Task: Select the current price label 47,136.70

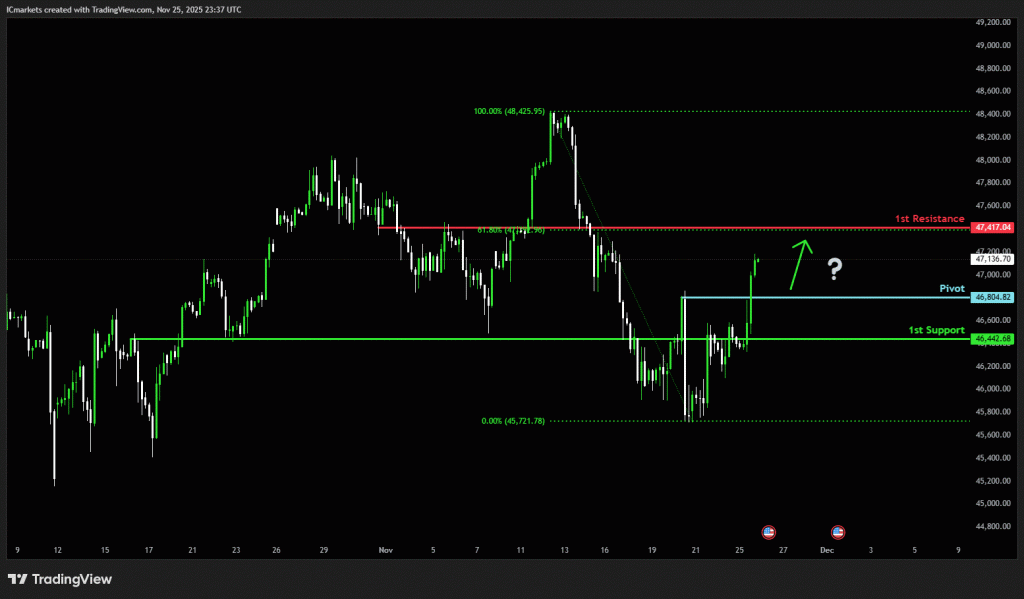Action: (991, 259)
